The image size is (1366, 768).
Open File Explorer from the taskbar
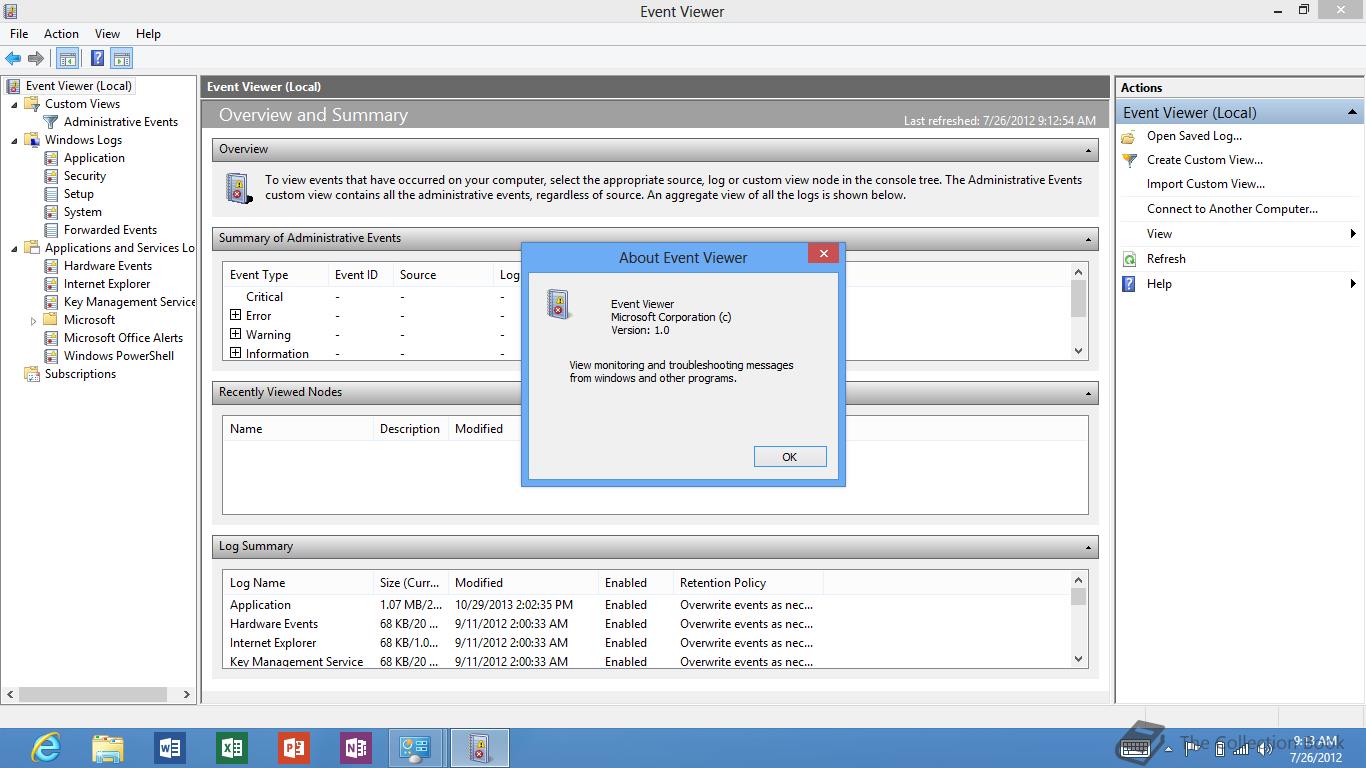[x=108, y=748]
